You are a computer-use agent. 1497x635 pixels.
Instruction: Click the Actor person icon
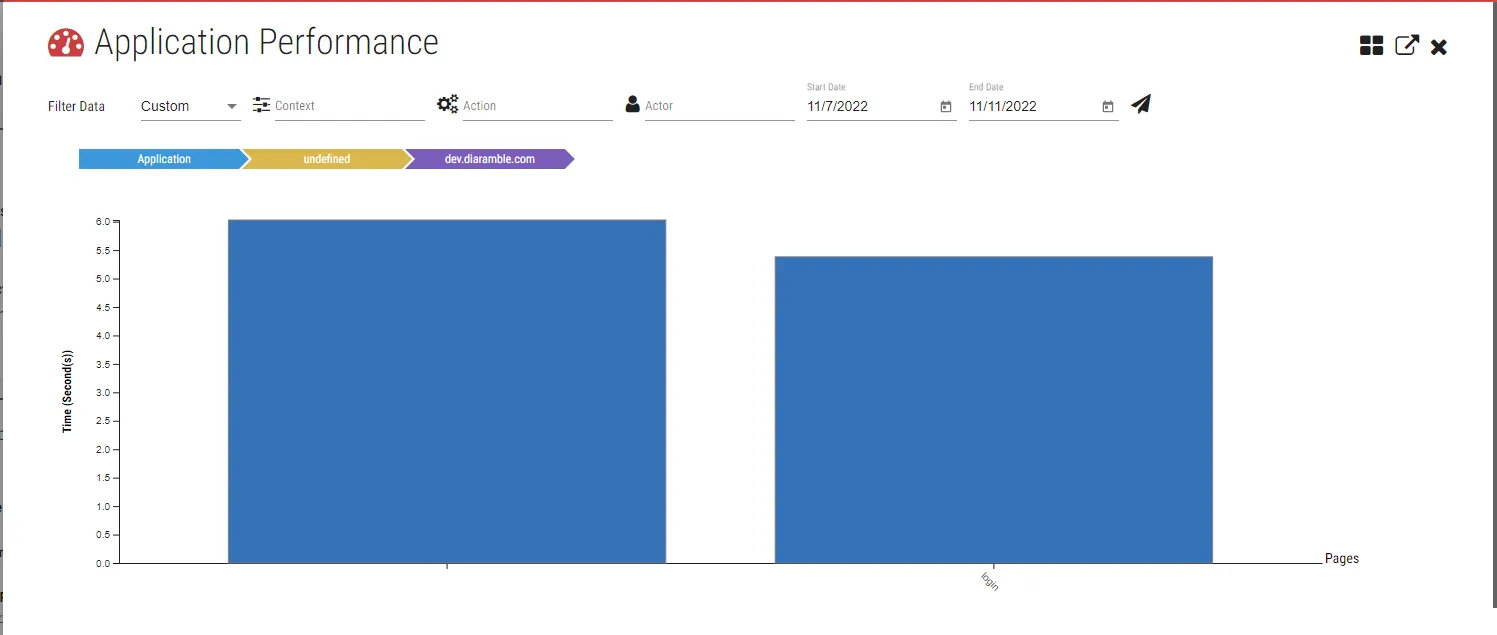click(632, 104)
